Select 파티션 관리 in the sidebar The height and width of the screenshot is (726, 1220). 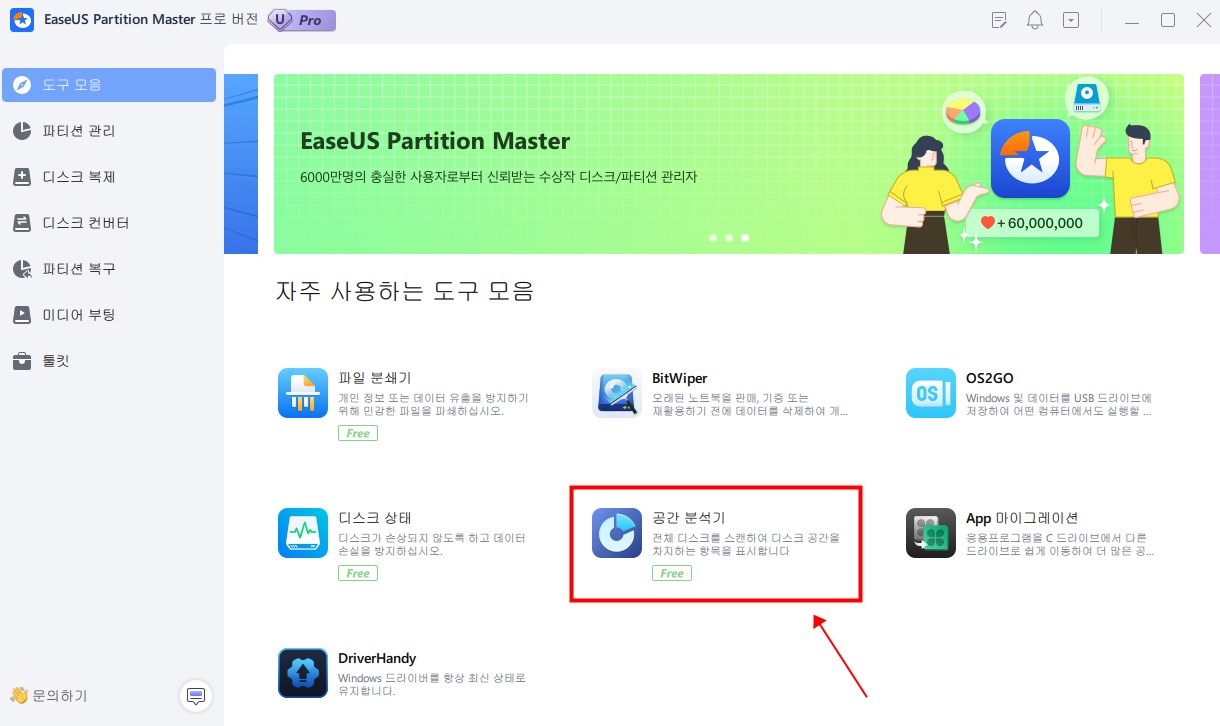point(78,131)
